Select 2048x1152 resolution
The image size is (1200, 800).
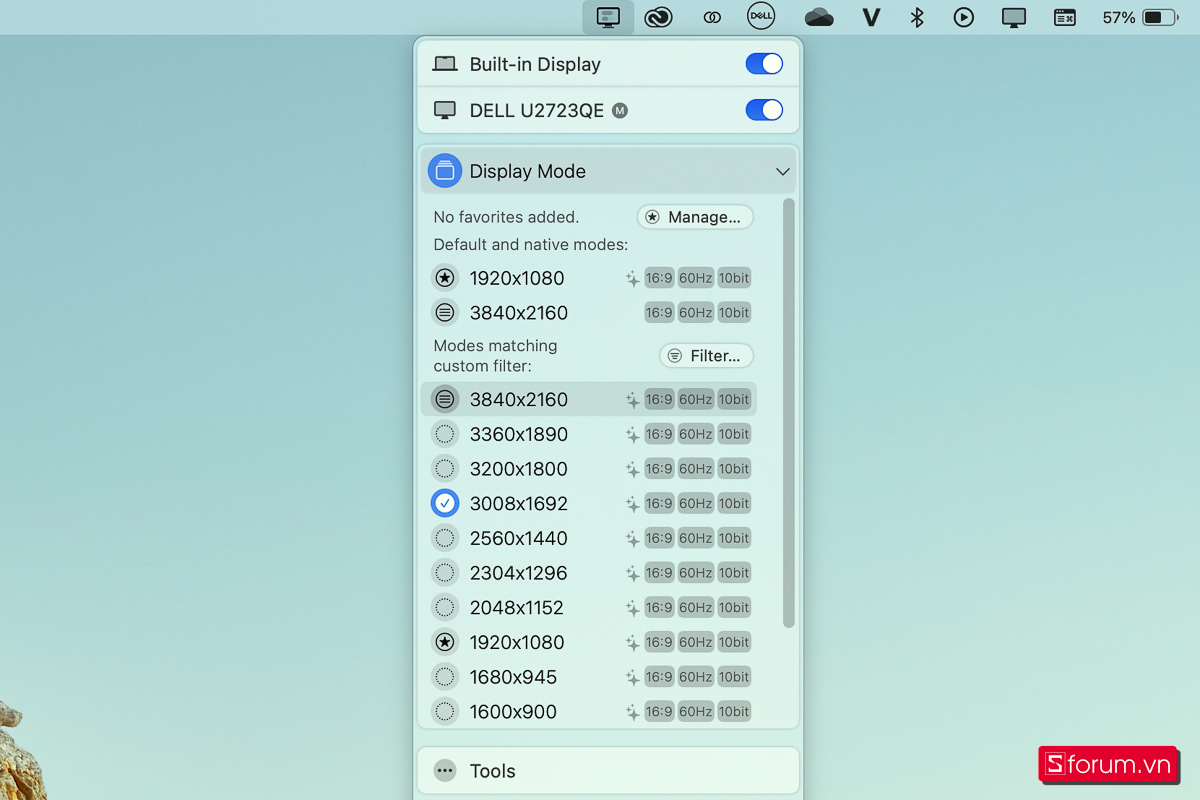pyautogui.click(x=588, y=608)
